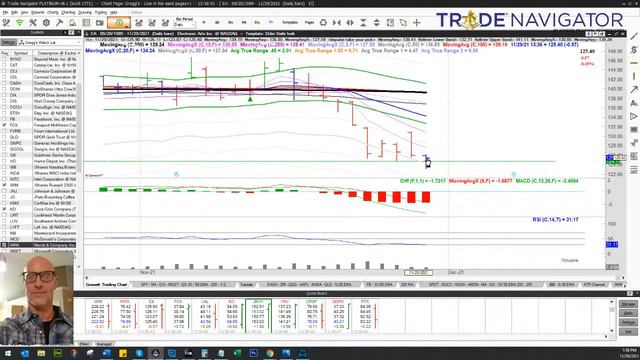Select the IWM quote board cell
The image size is (640, 360).
point(98,315)
